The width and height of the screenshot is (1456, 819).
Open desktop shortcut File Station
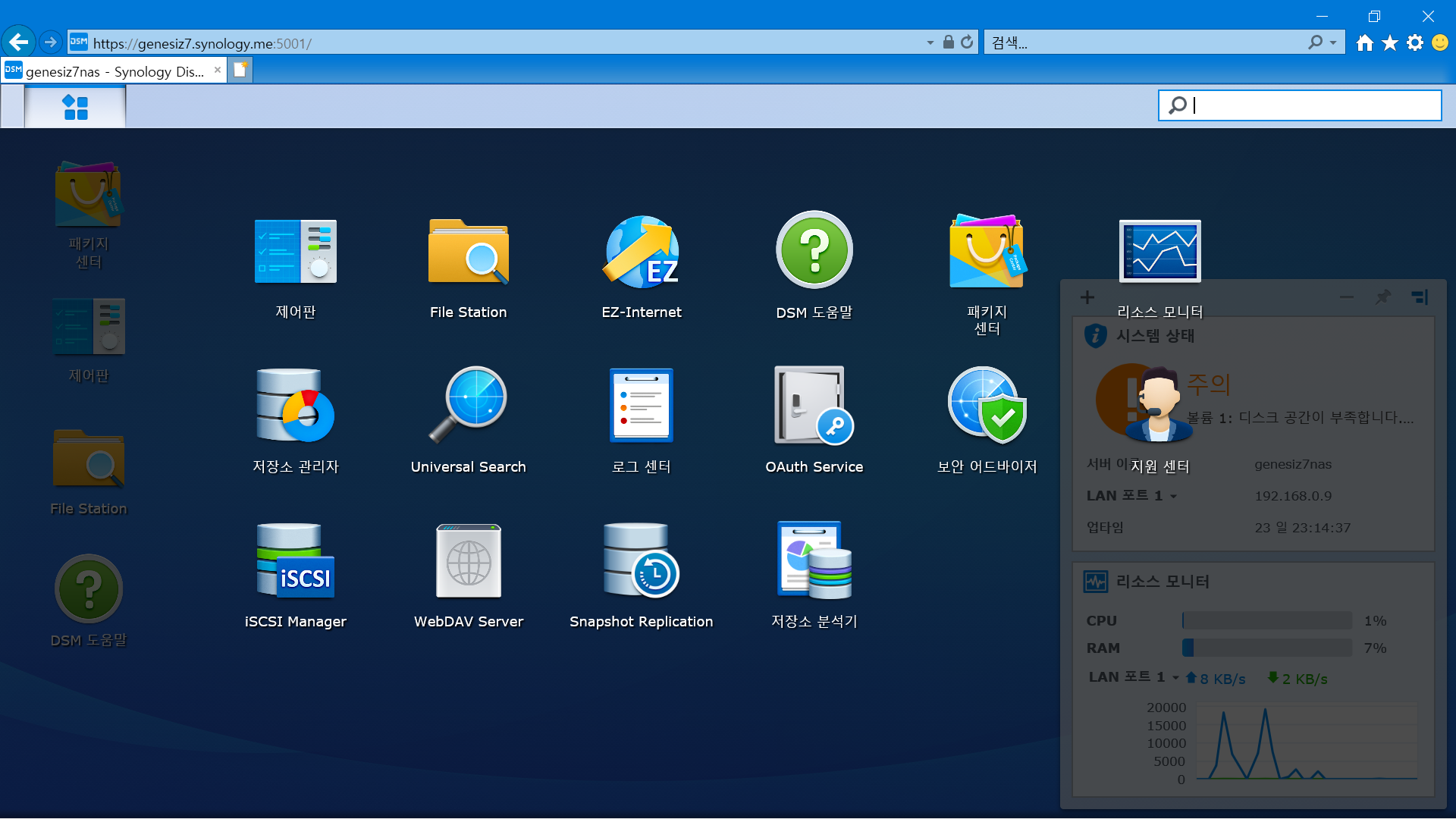click(x=88, y=459)
